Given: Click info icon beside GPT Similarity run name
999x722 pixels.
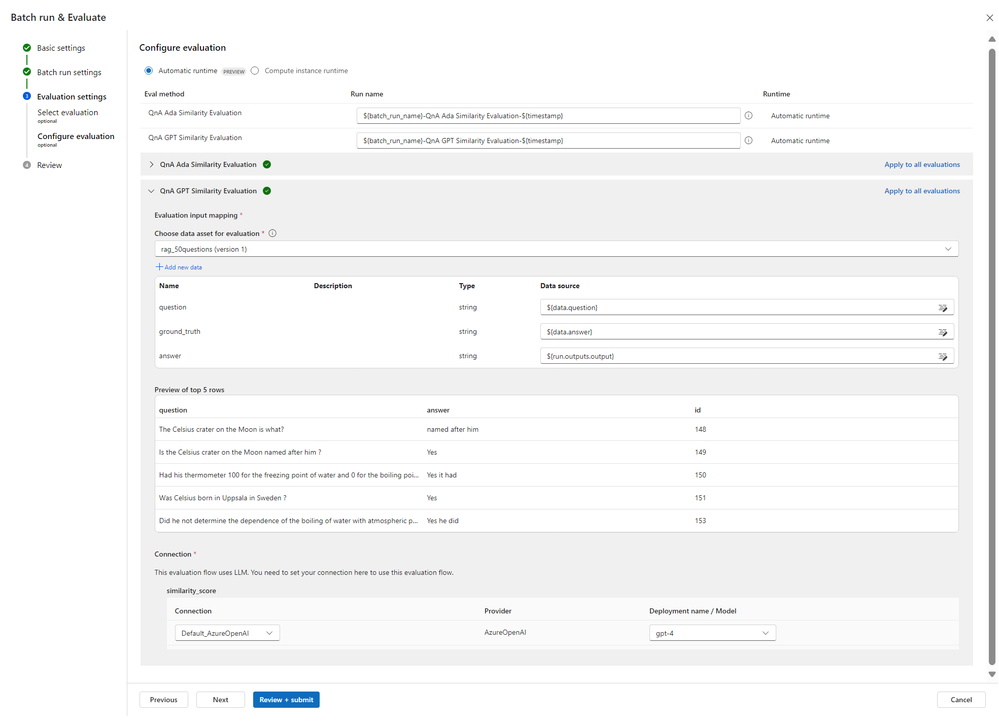Looking at the screenshot, I should click(x=749, y=140).
